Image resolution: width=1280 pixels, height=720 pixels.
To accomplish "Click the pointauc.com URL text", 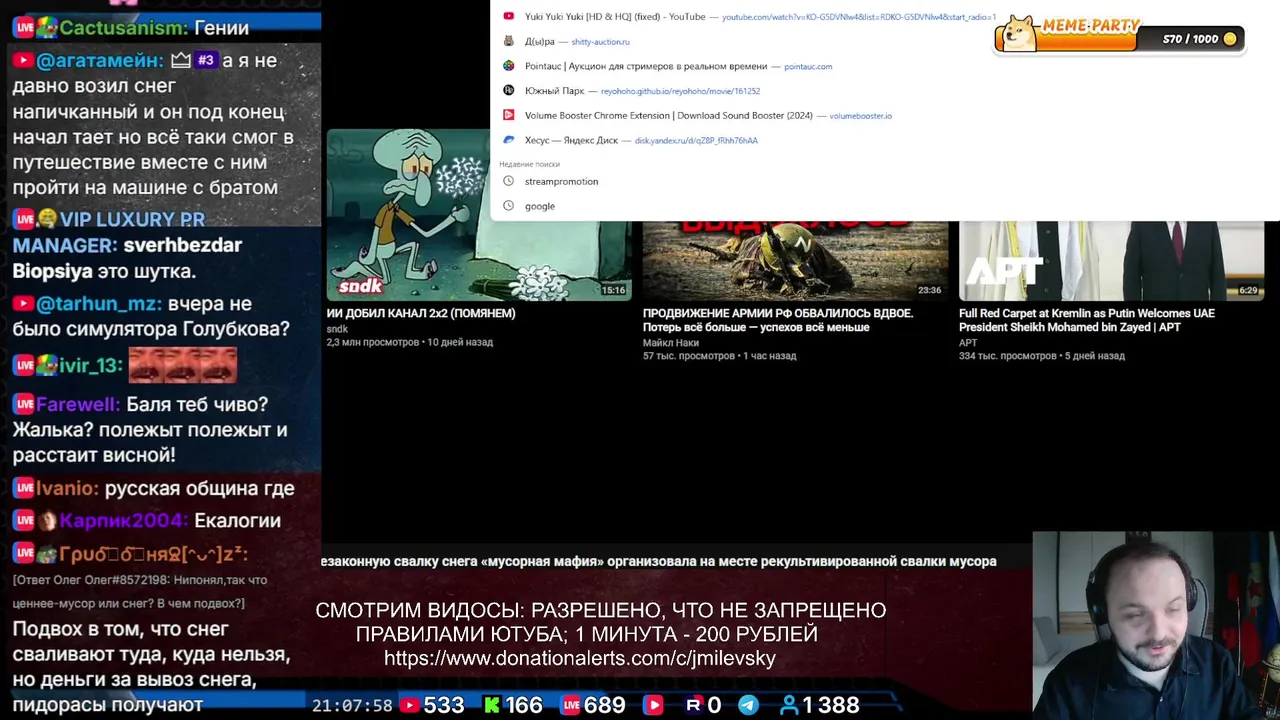I will (x=808, y=66).
